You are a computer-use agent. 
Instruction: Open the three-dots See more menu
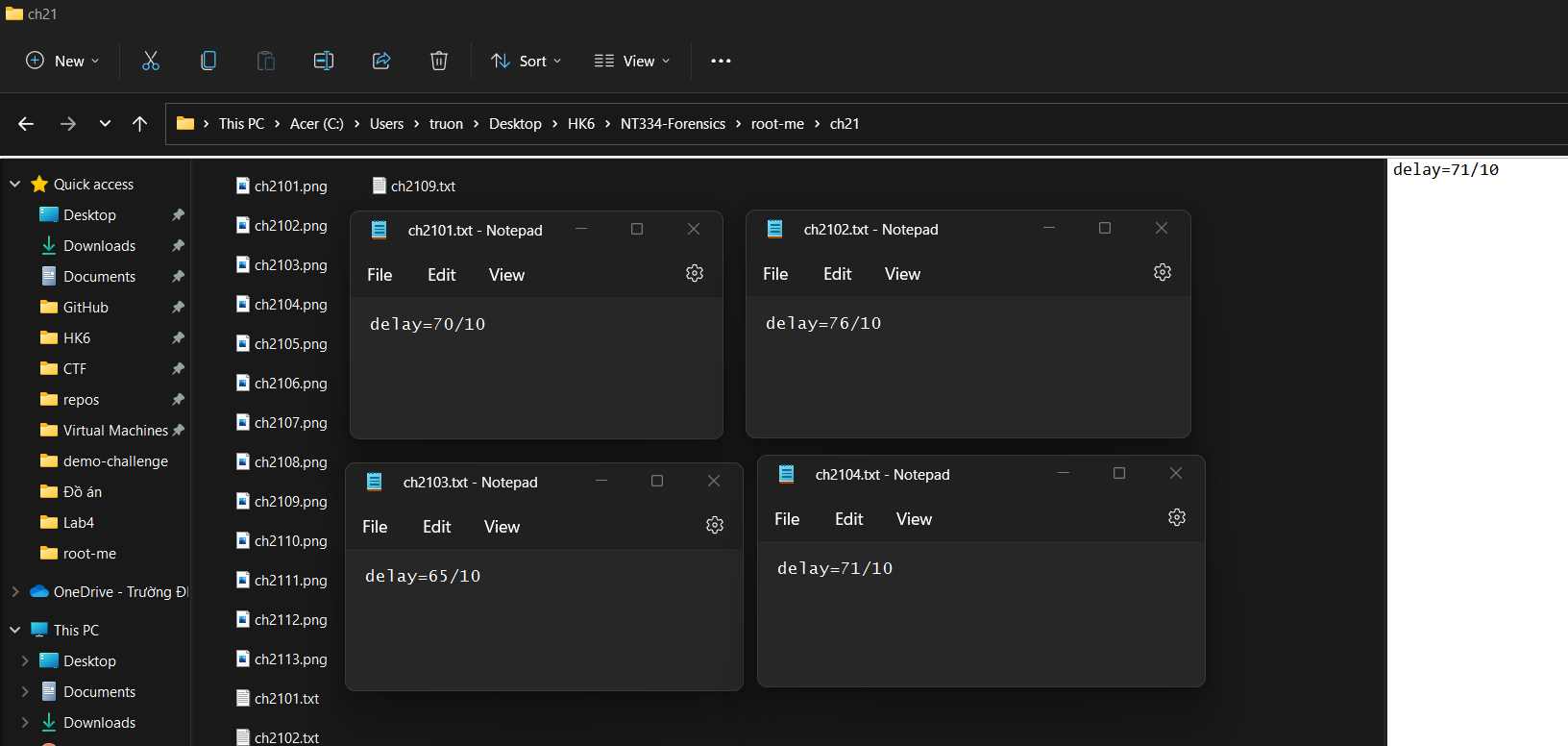[721, 61]
